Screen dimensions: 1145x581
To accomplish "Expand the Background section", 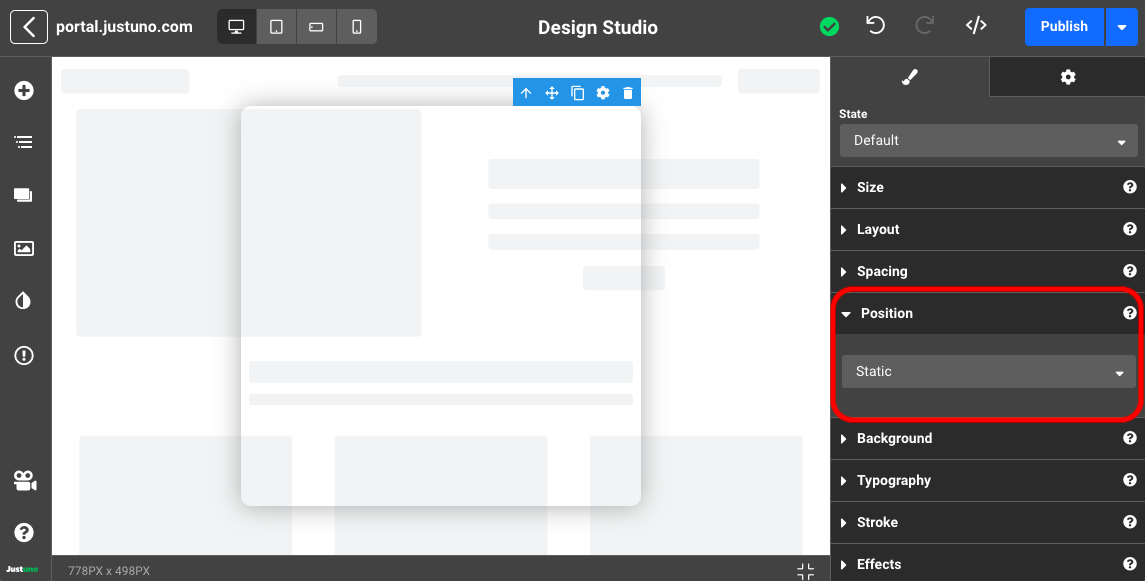I will 894,438.
